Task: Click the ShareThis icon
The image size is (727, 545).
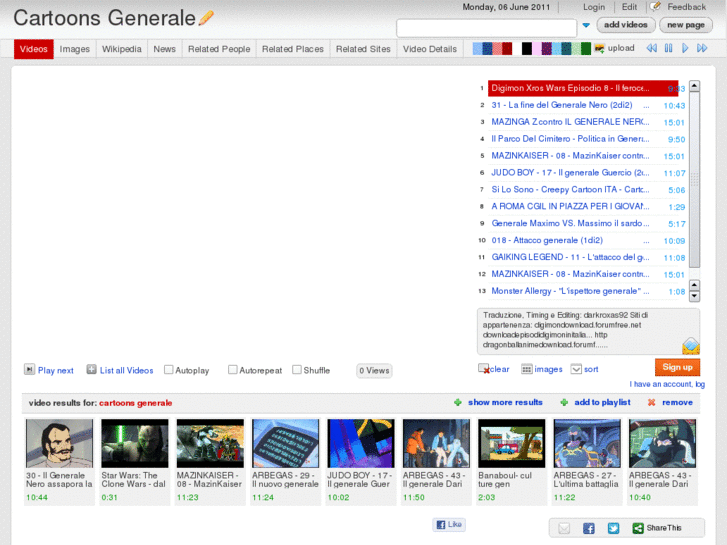Action: pyautogui.click(x=638, y=528)
